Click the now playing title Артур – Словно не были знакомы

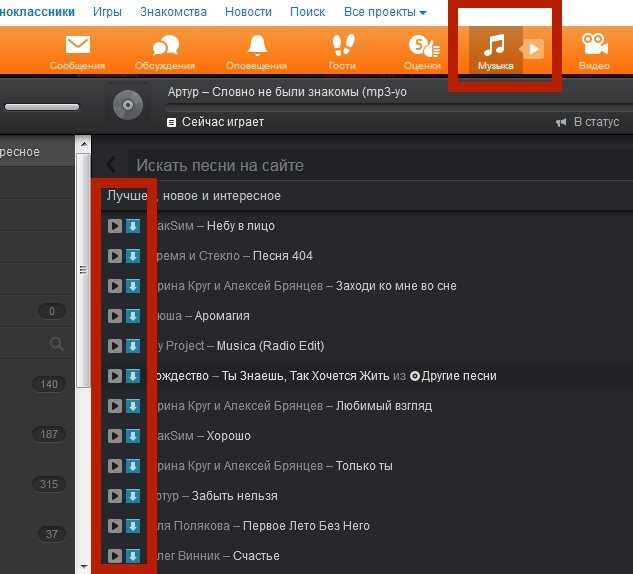[x=287, y=92]
